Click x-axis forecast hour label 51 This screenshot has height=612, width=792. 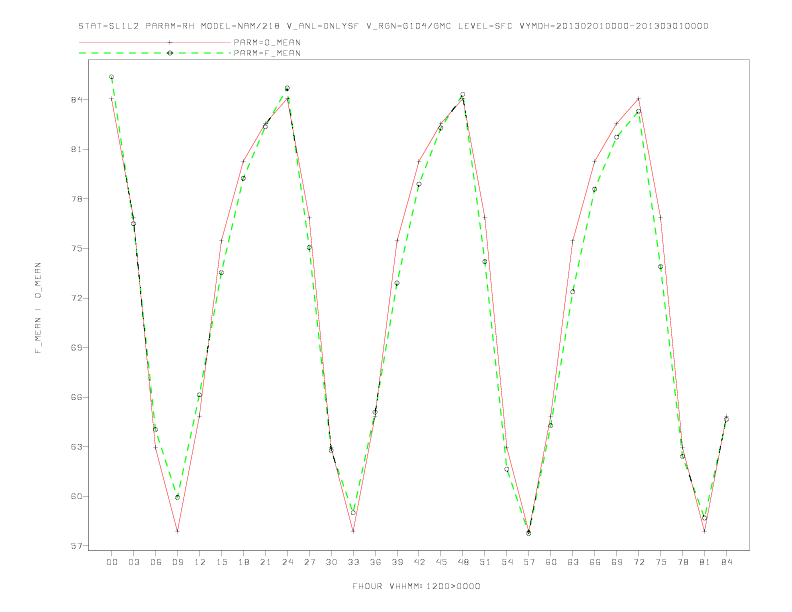pyautogui.click(x=485, y=562)
